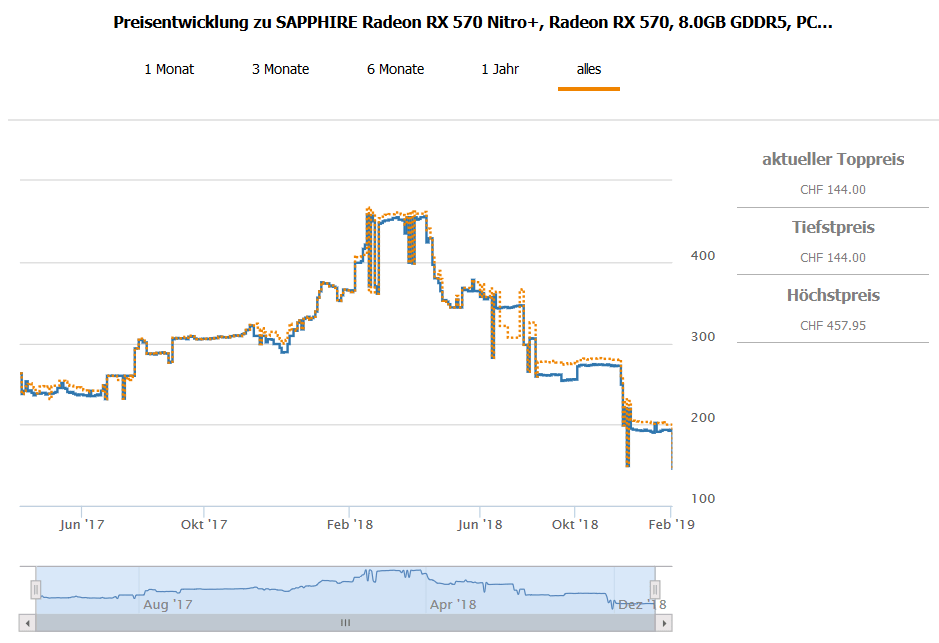
Task: Select the 1 Monat time range tab
Action: tap(169, 69)
